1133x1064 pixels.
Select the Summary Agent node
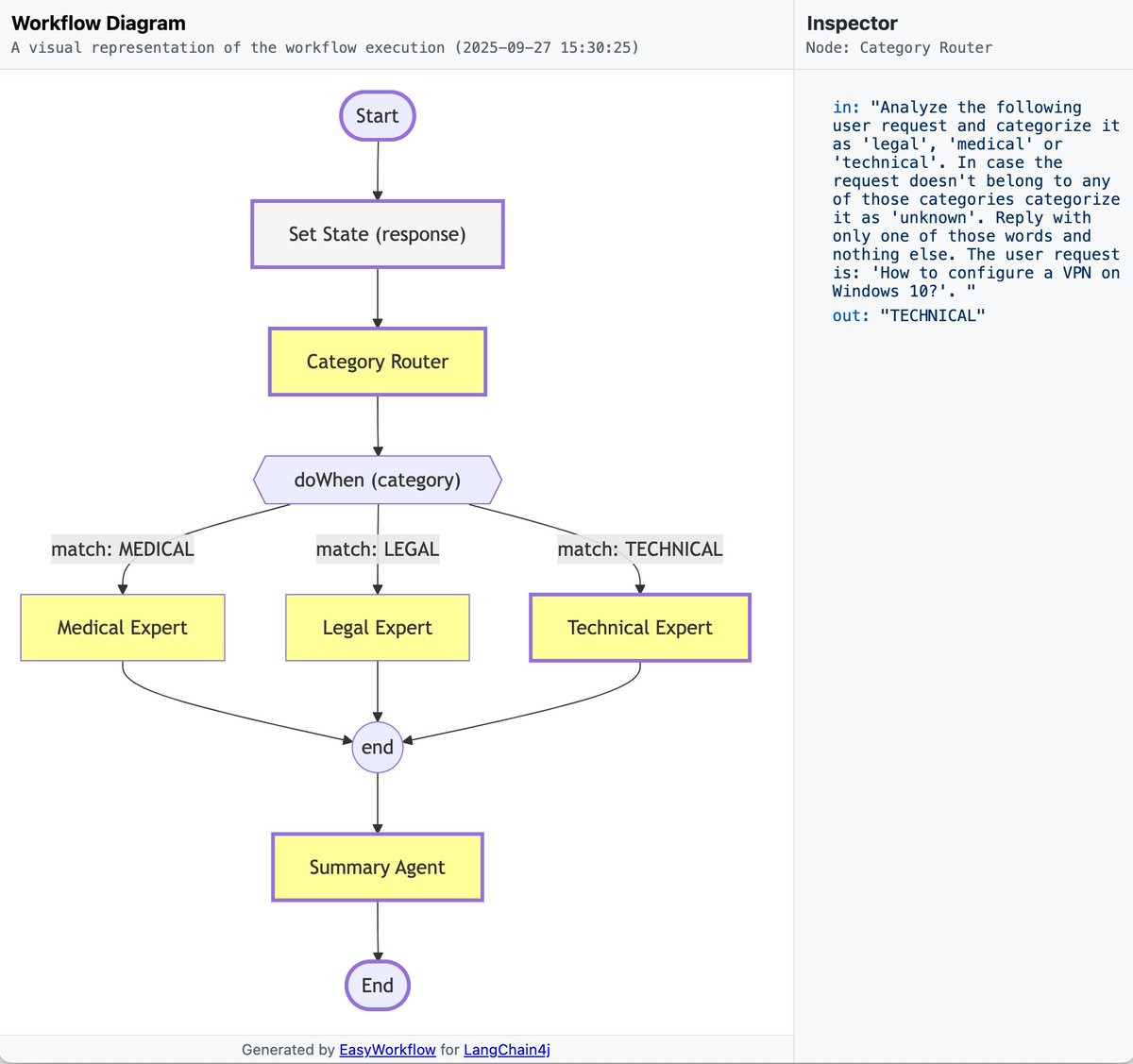pos(378,867)
